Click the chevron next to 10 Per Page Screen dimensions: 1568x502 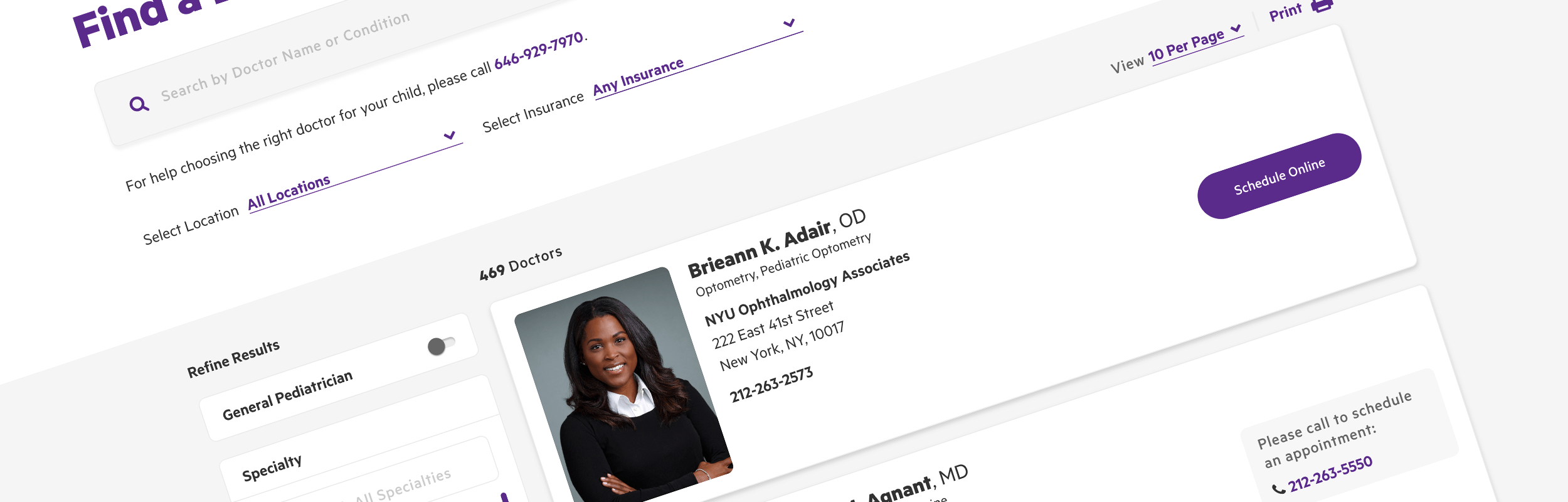pos(1236,28)
